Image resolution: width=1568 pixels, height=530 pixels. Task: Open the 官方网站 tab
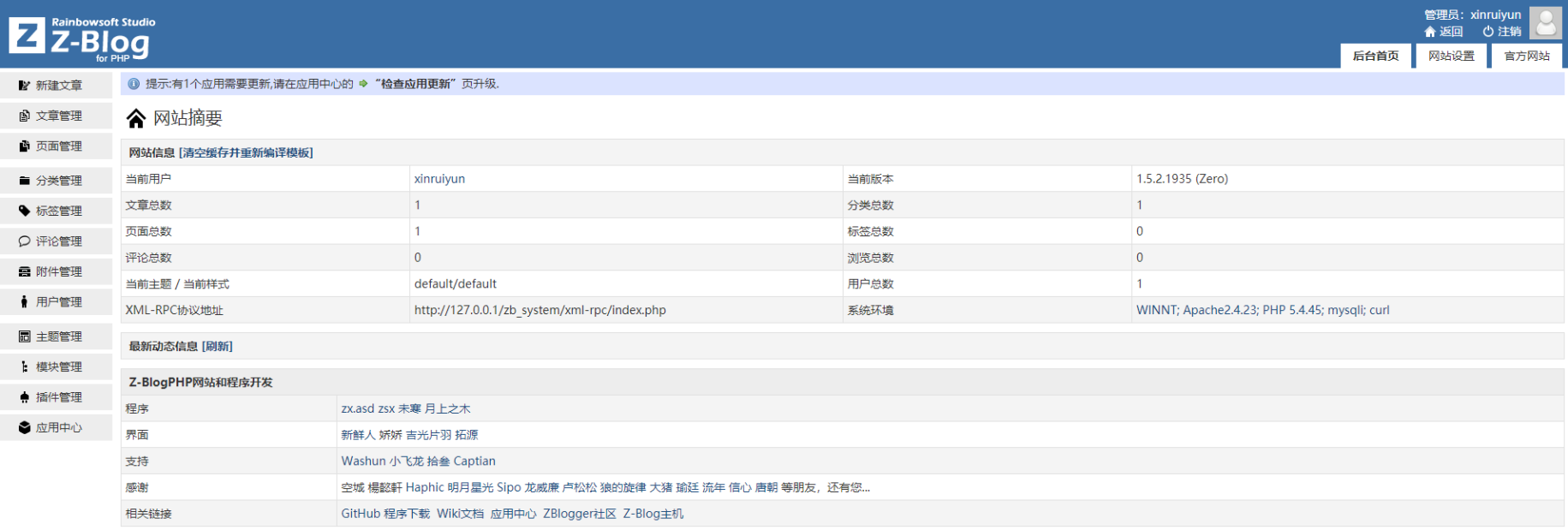[x=1527, y=56]
